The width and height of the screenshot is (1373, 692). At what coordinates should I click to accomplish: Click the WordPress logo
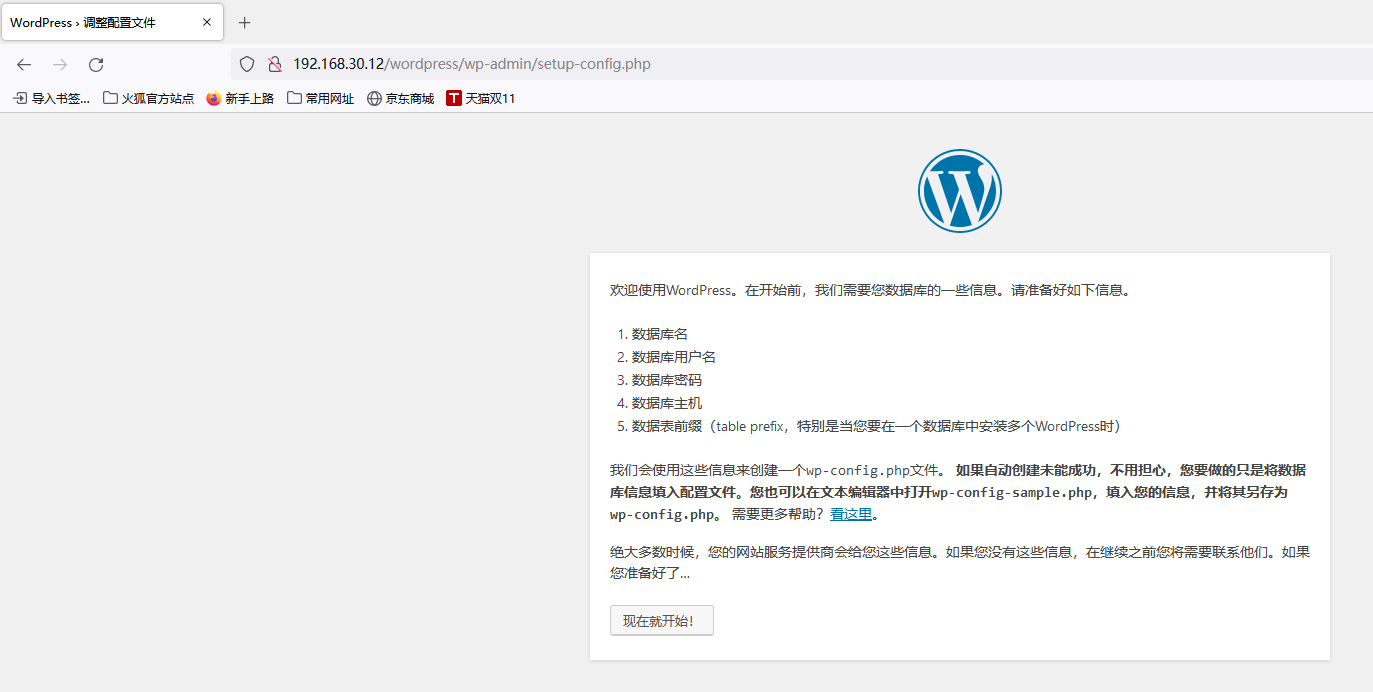coord(960,191)
